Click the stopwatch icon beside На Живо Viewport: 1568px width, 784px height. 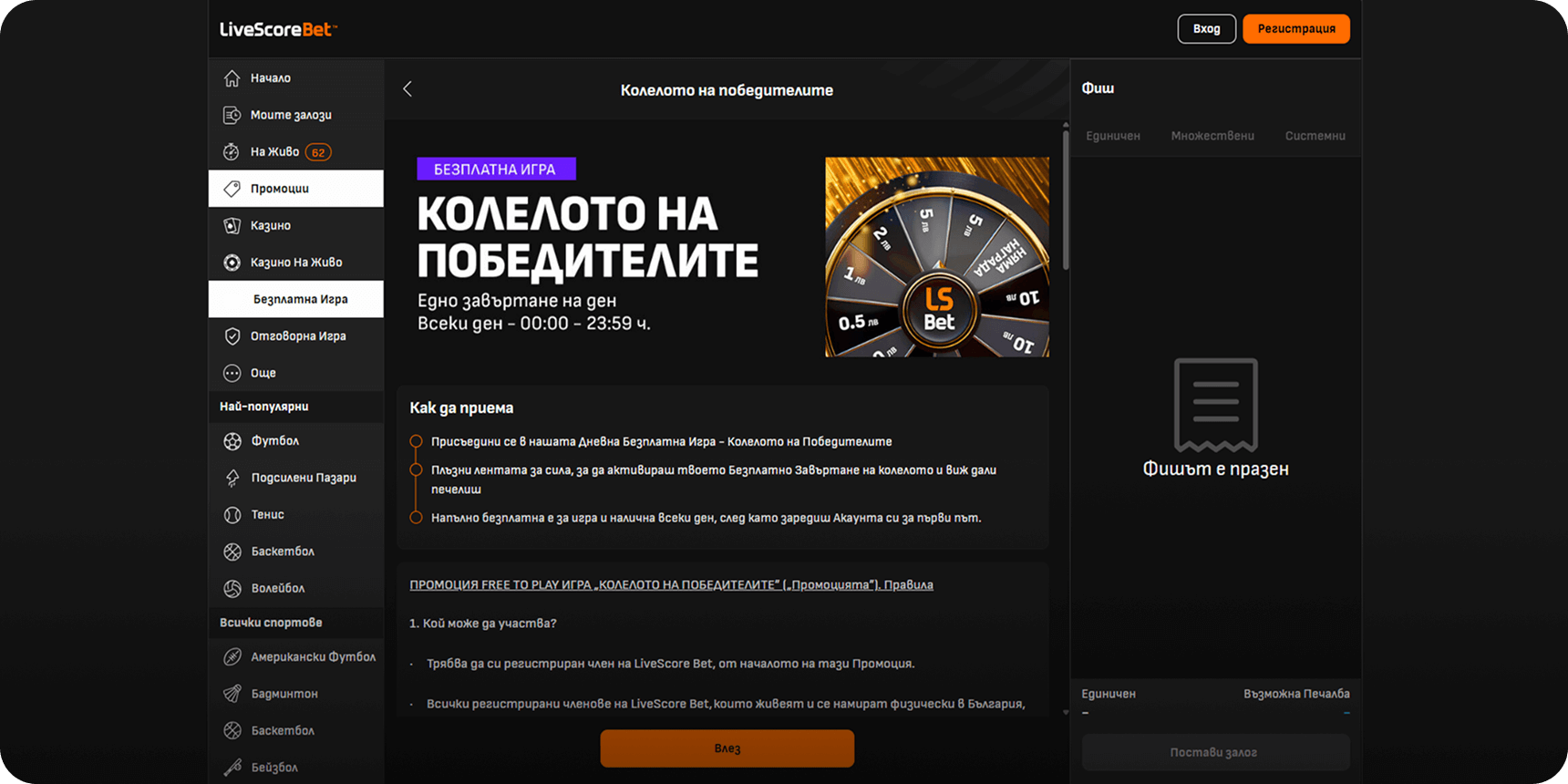tap(232, 152)
